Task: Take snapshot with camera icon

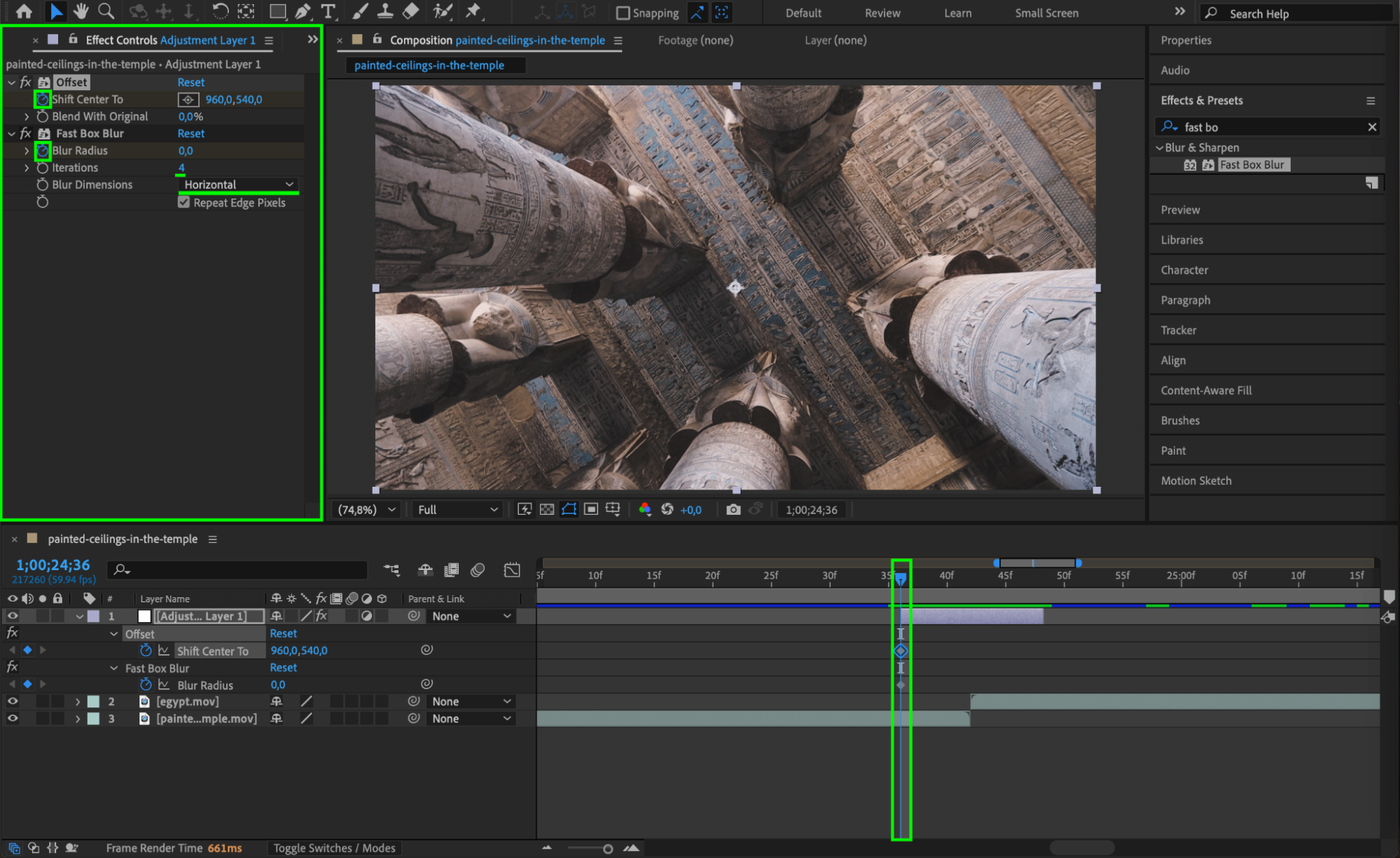Action: coord(733,509)
